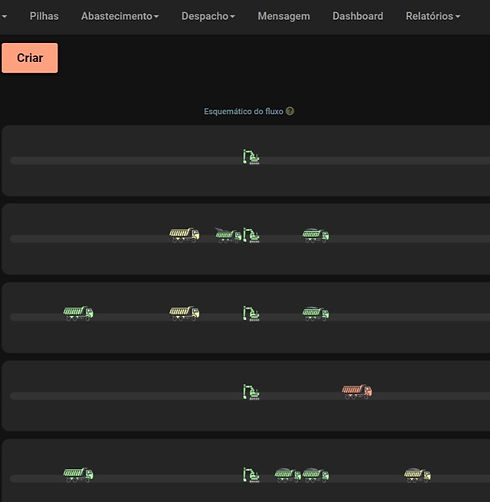This screenshot has width=490, height=502.
Task: Click the orange truck in the fourth row
Action: [x=357, y=391]
